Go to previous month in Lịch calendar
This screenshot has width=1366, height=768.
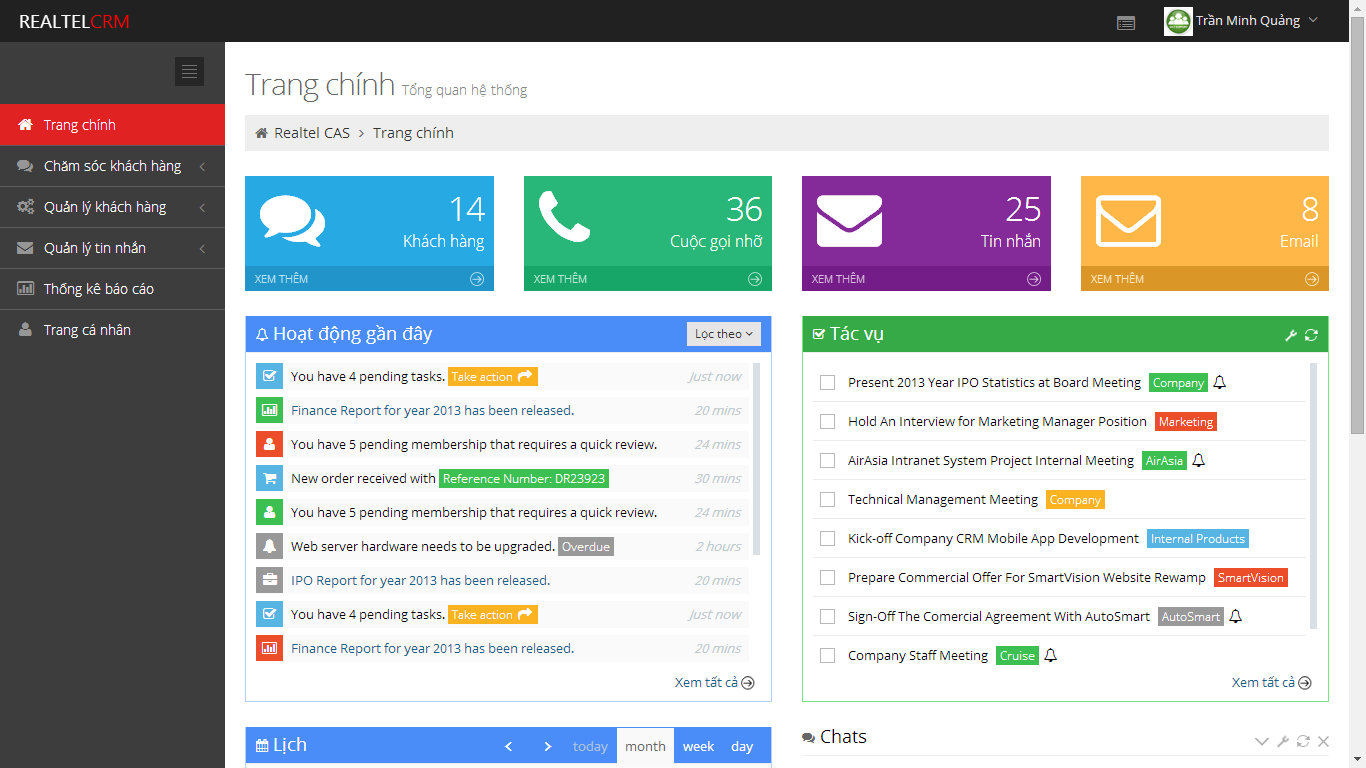pyautogui.click(x=508, y=746)
